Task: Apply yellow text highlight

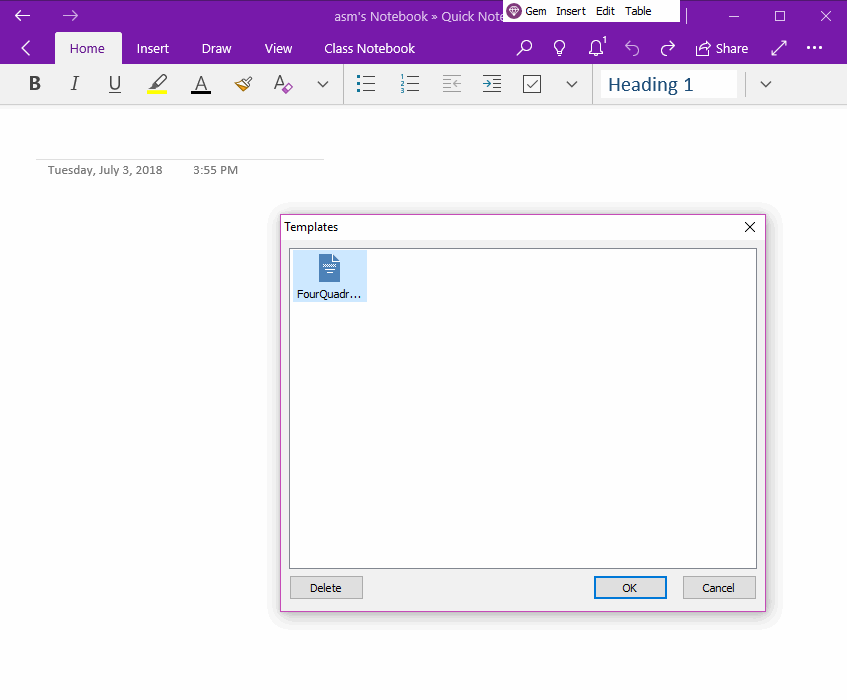Action: (157, 84)
